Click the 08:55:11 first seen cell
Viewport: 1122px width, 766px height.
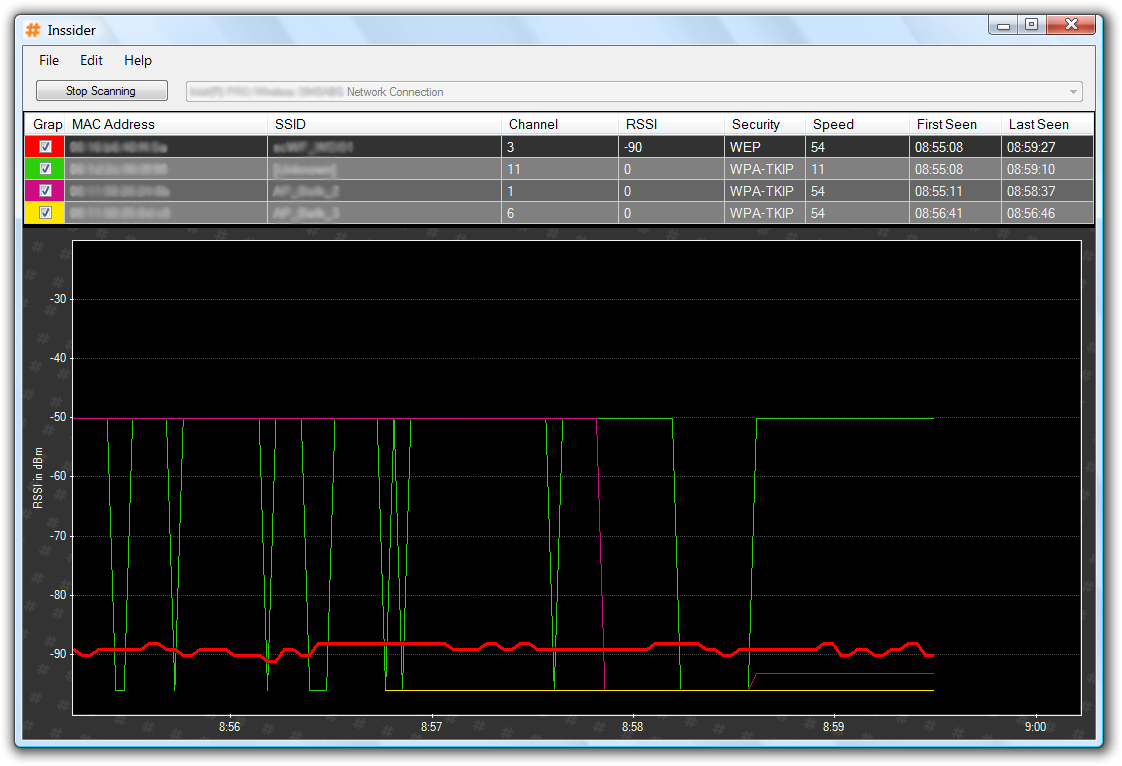(955, 191)
